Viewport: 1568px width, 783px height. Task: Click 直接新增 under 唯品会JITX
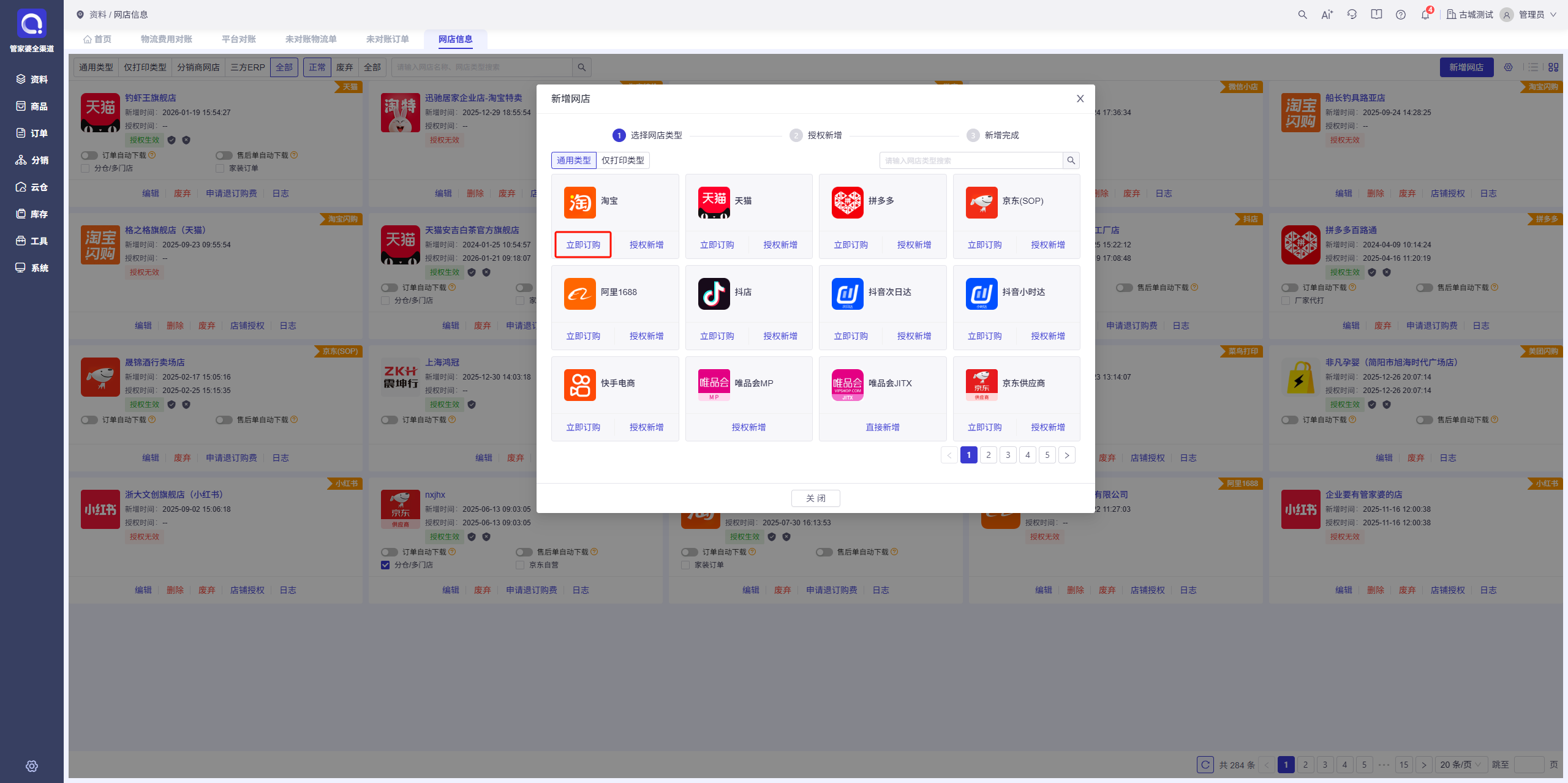(883, 427)
